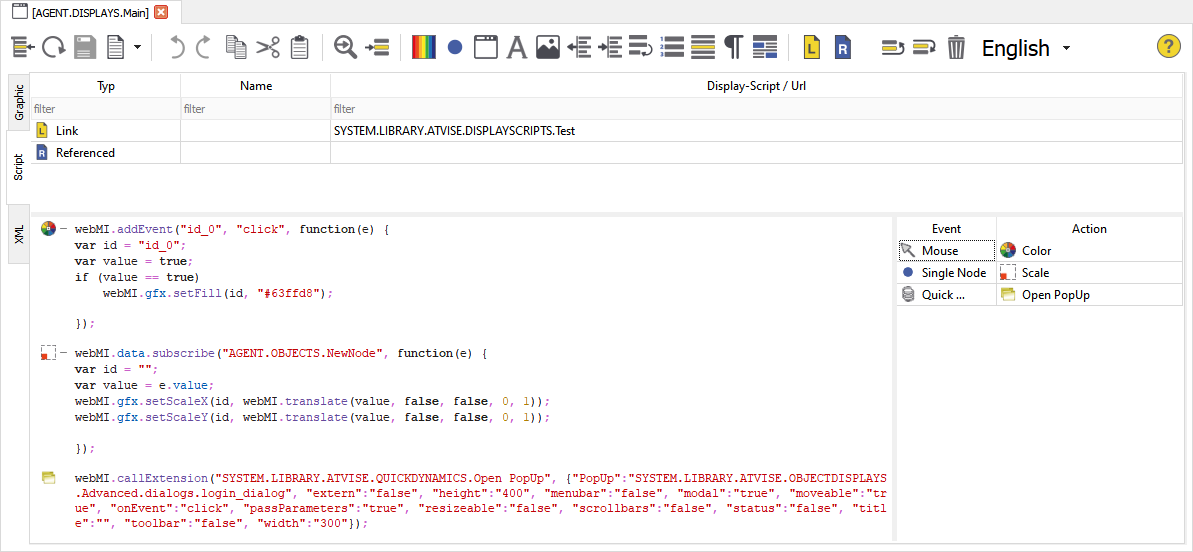Click the "AGENT.OBJECTS.NewNode" string in code
Screen dimensions: 1193x552
301,353
